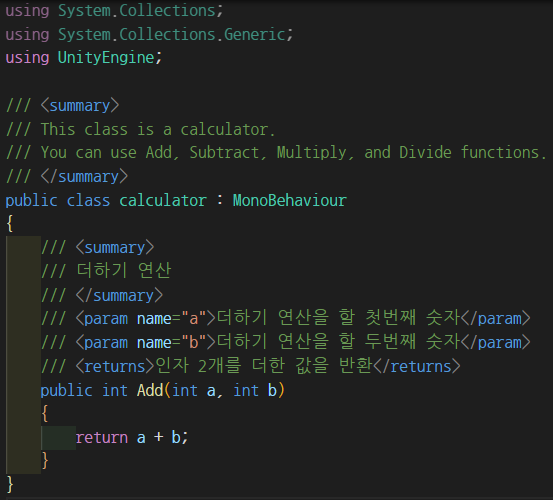Click the param name="a" attribute
This screenshot has width=553, height=500.
tap(171, 319)
